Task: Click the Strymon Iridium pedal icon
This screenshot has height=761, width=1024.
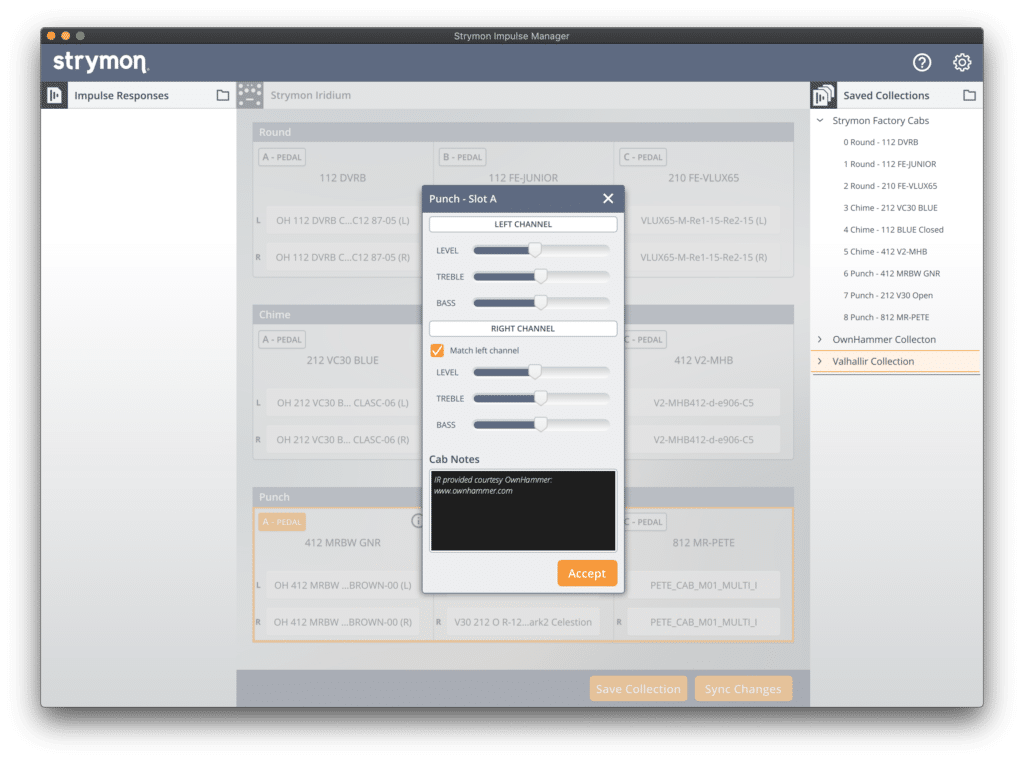Action: 250,95
